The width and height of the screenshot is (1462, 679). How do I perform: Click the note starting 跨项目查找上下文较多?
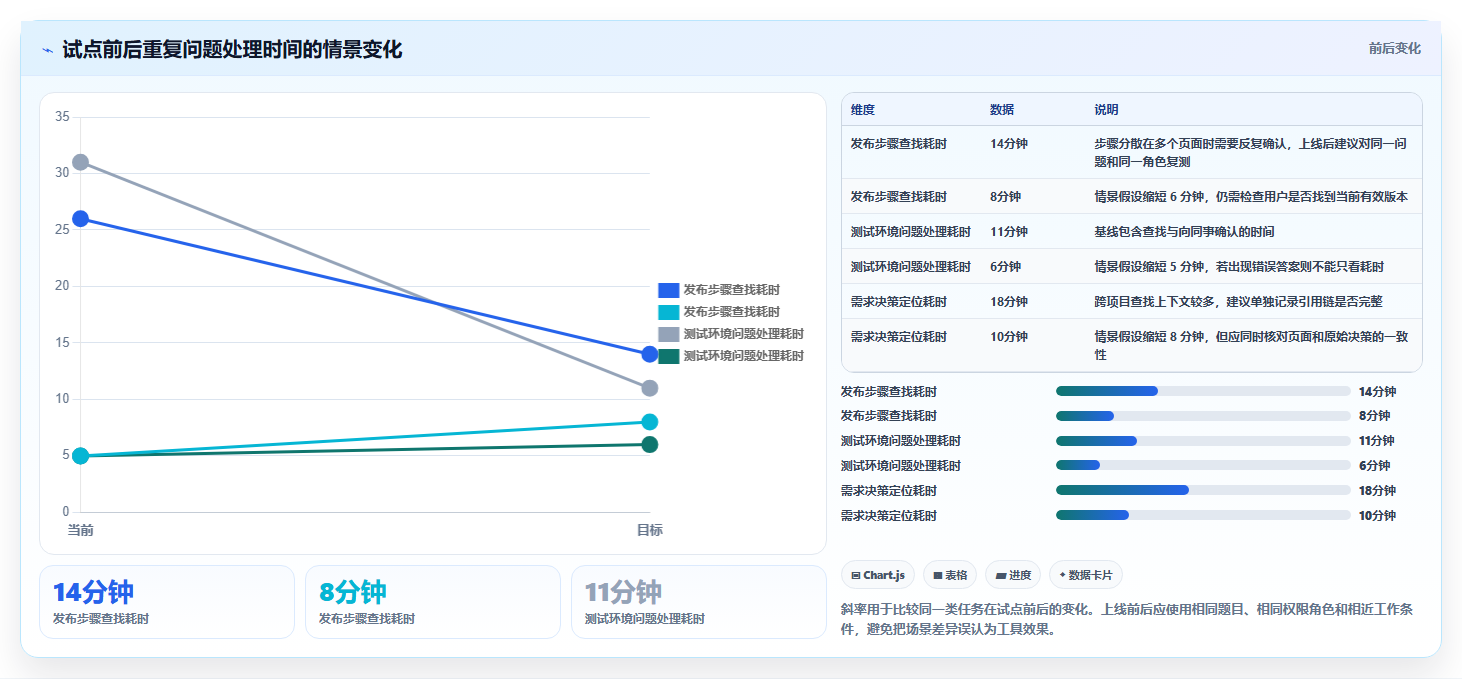click(x=1238, y=302)
